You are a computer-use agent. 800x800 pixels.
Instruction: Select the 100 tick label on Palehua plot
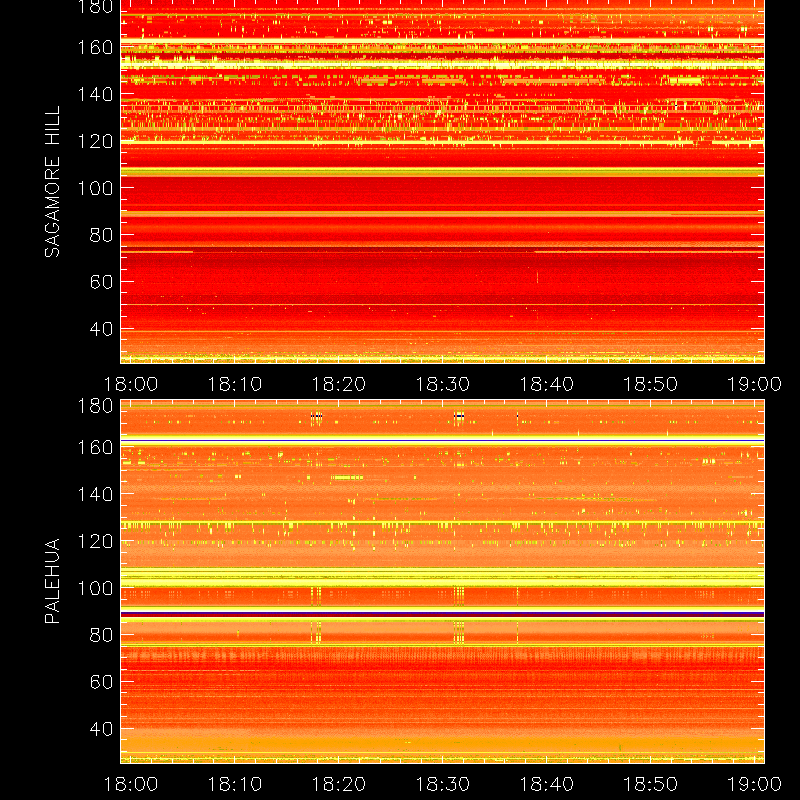pyautogui.click(x=95, y=588)
